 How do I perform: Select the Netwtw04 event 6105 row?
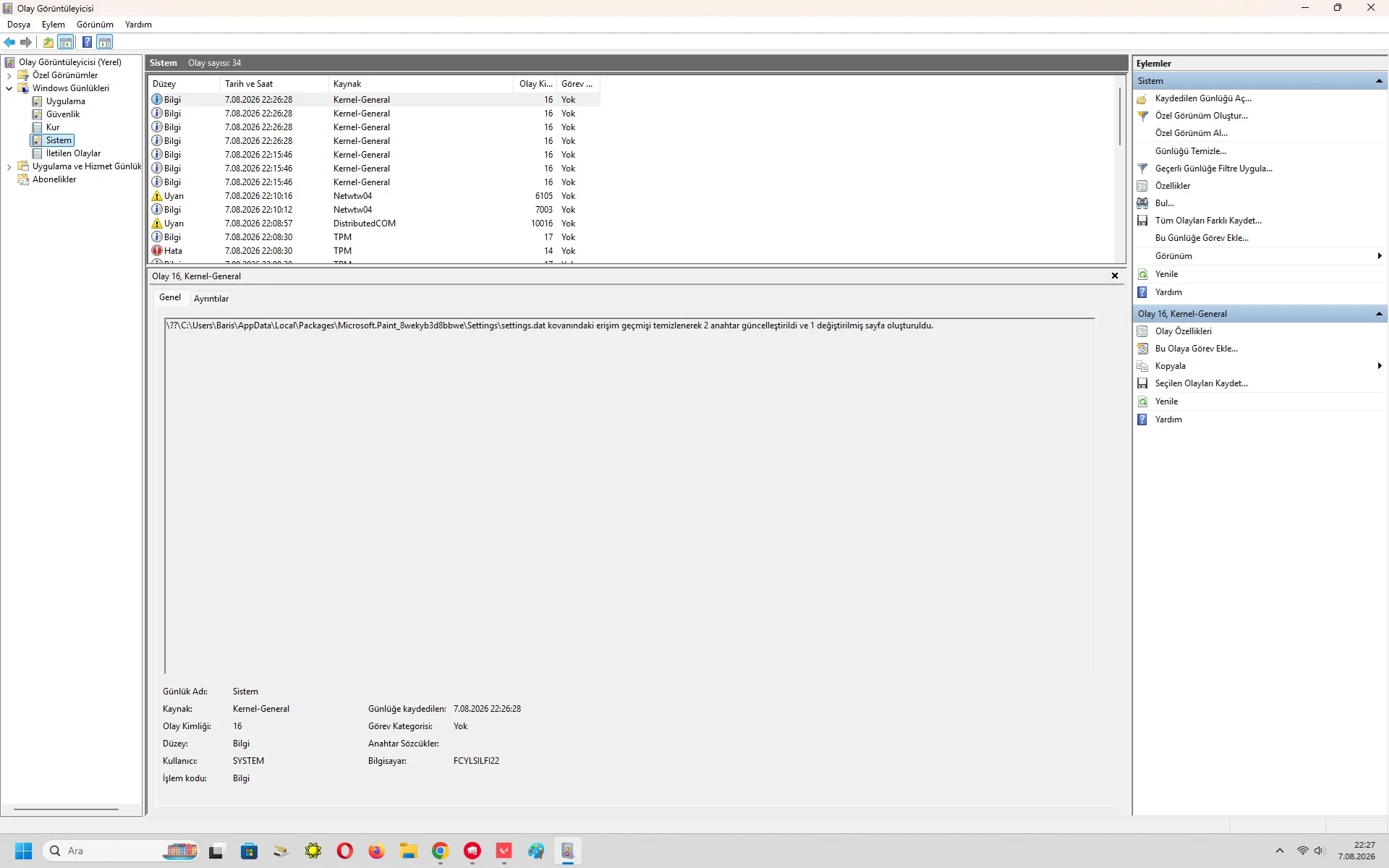[374, 196]
